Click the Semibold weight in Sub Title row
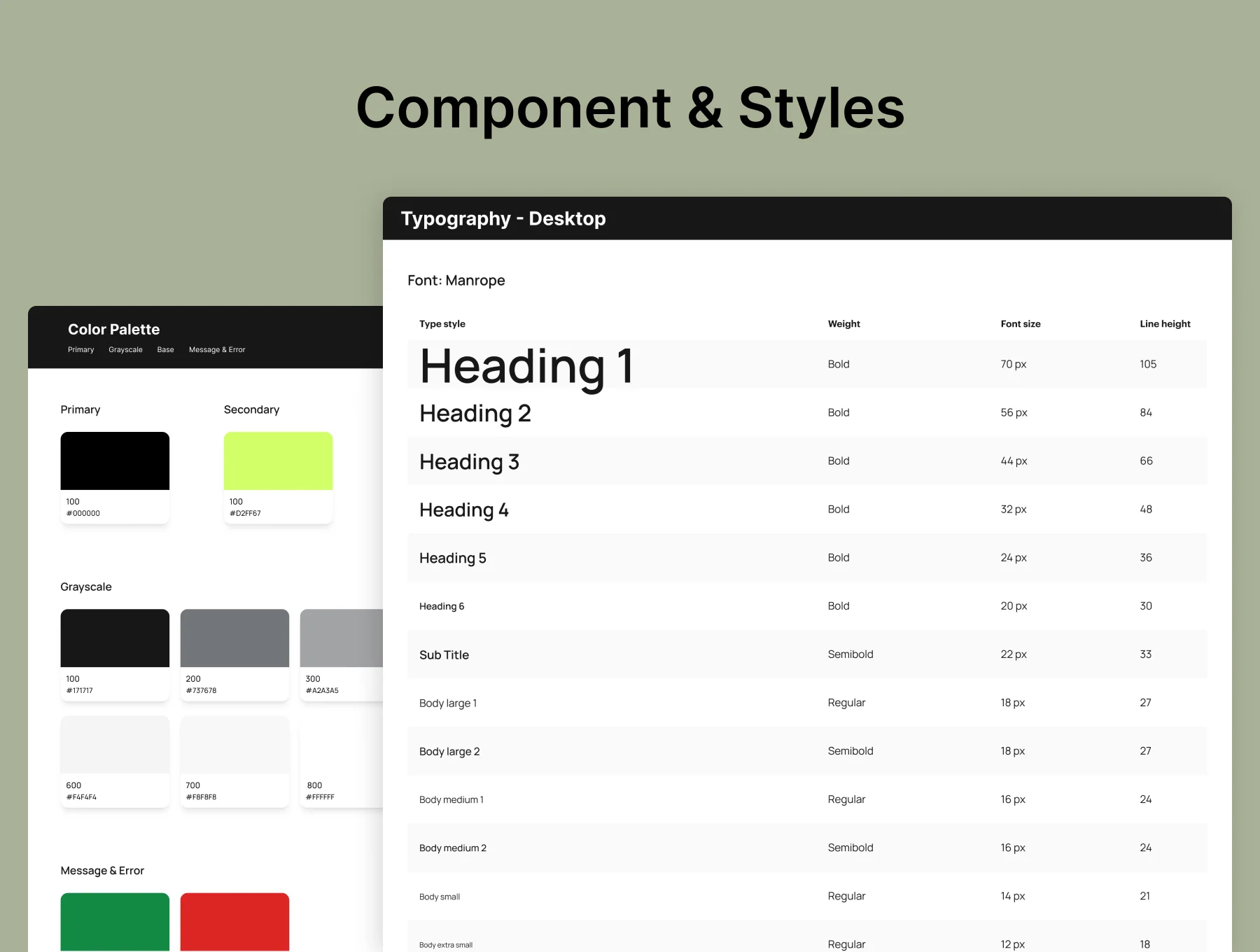 point(850,654)
